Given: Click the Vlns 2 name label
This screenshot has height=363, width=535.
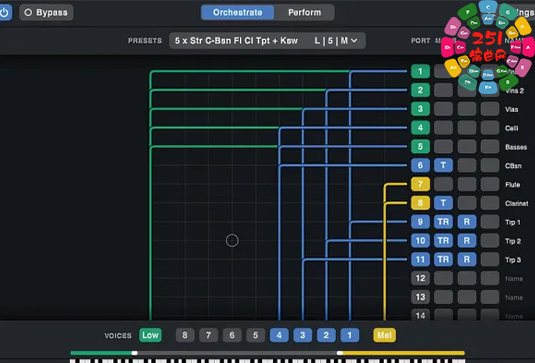Looking at the screenshot, I should pos(515,91).
